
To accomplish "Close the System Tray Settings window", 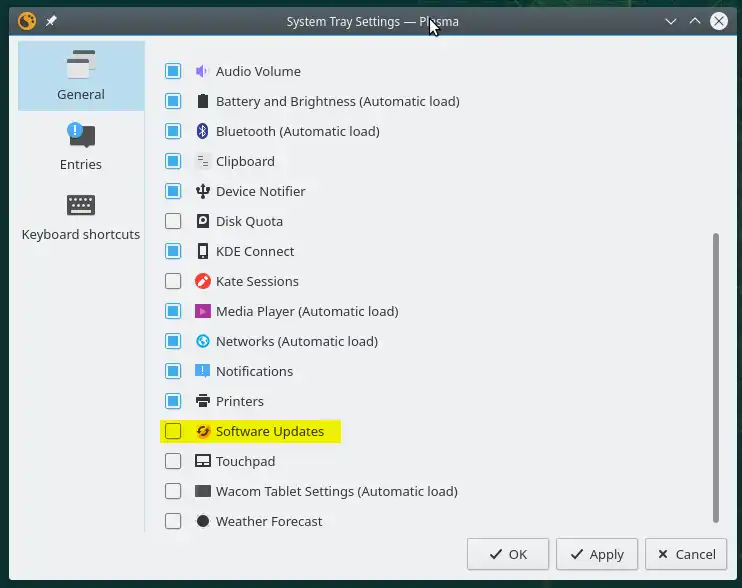I will point(719,21).
